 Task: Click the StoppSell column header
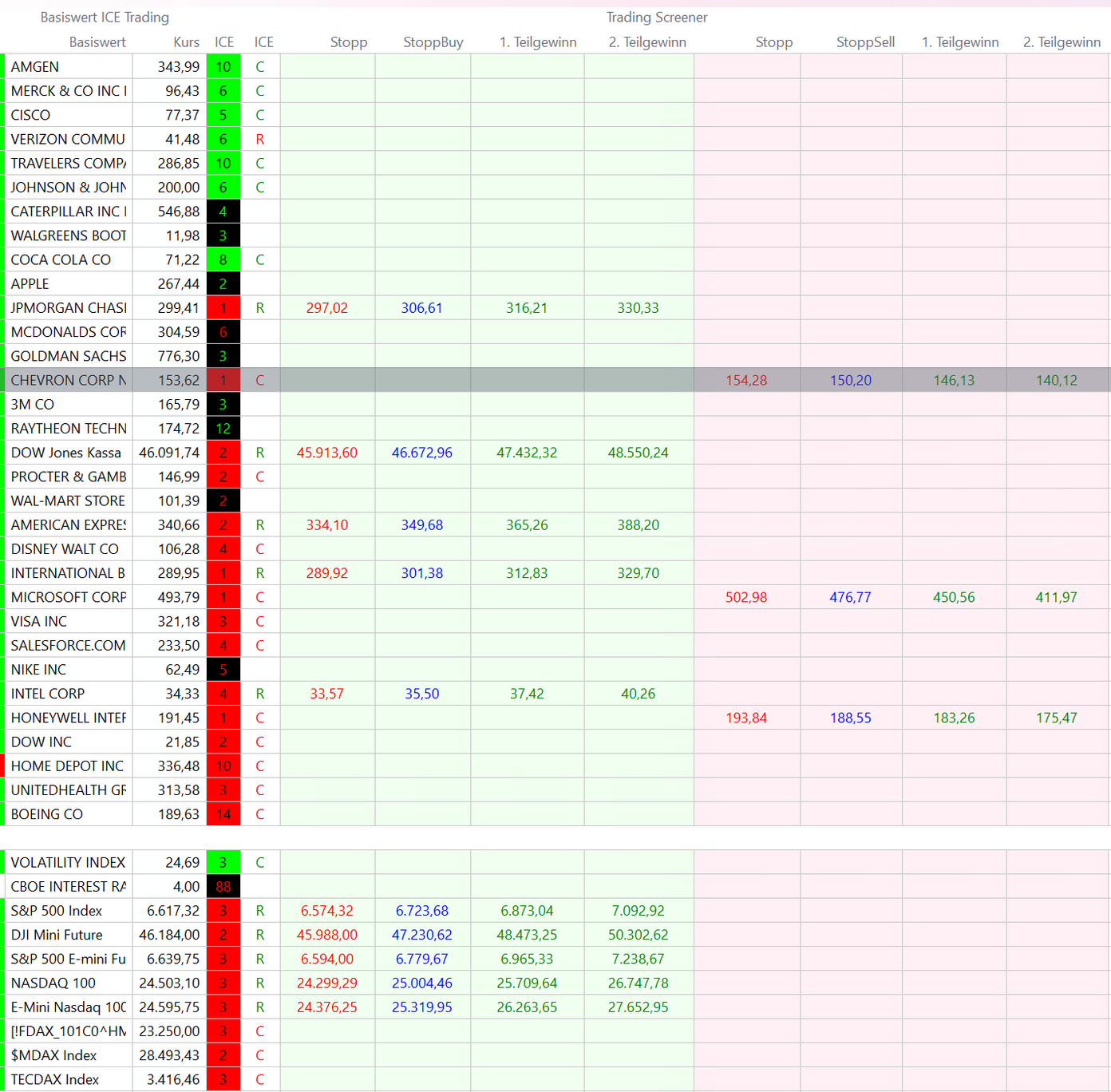tap(864, 42)
